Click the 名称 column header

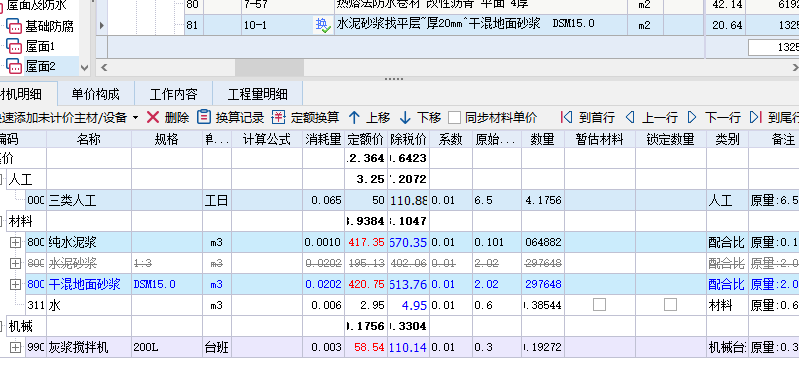pos(89,139)
